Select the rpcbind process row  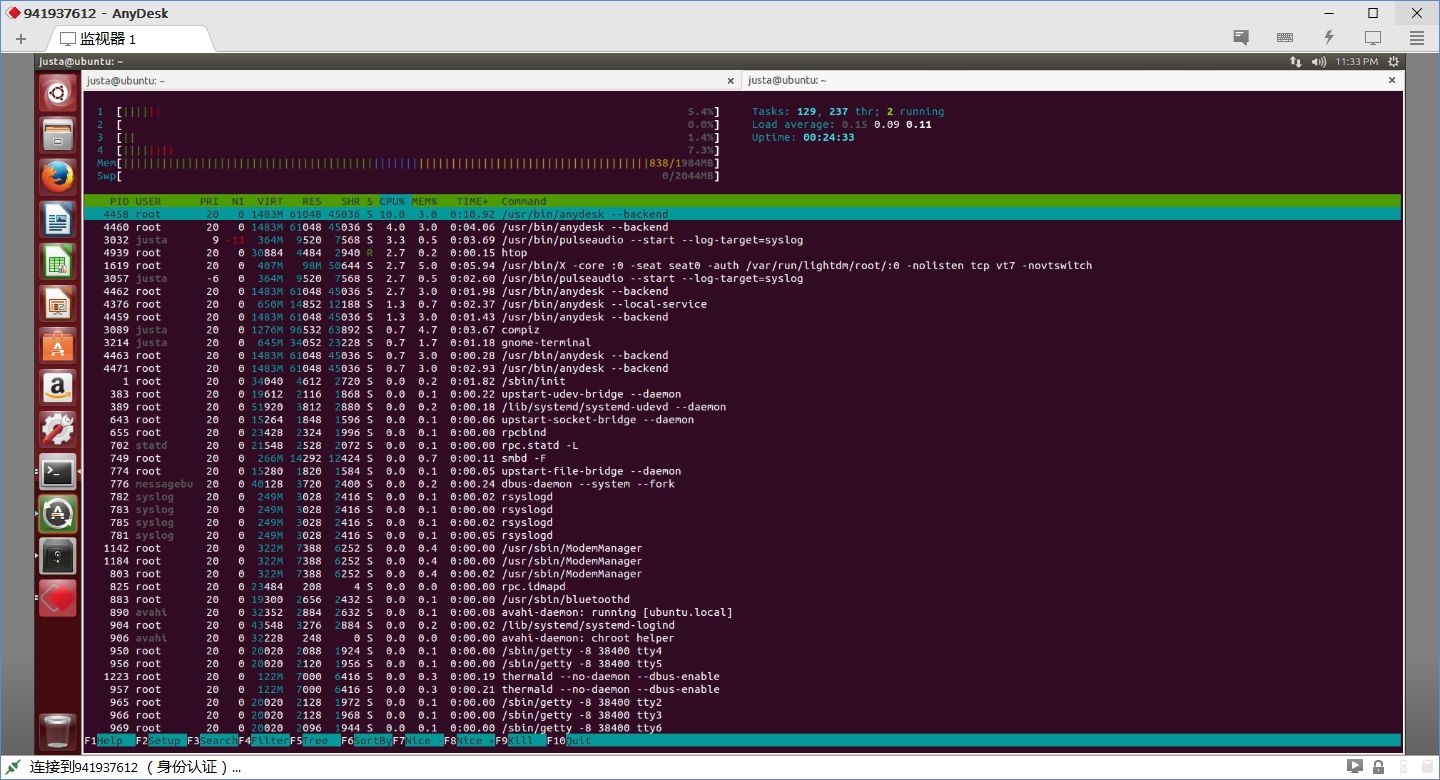click(742, 433)
